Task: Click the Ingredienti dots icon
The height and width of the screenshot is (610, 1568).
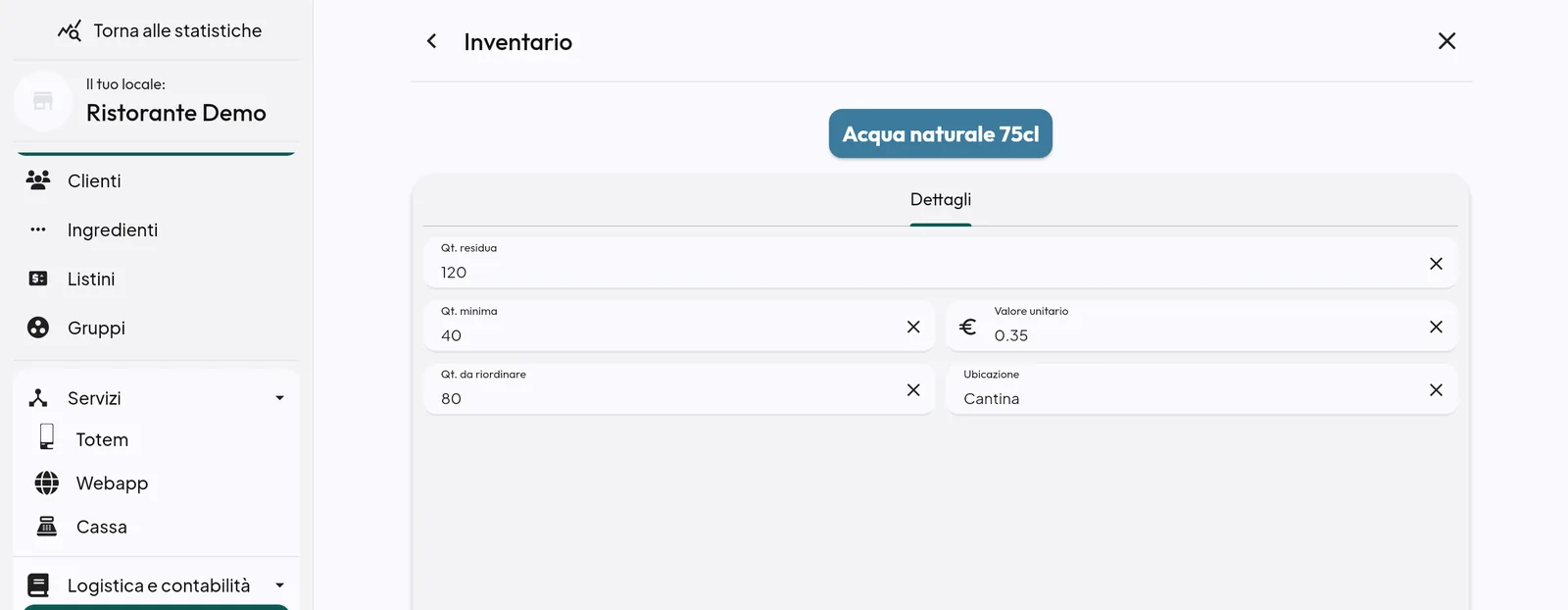Action: tap(38, 229)
